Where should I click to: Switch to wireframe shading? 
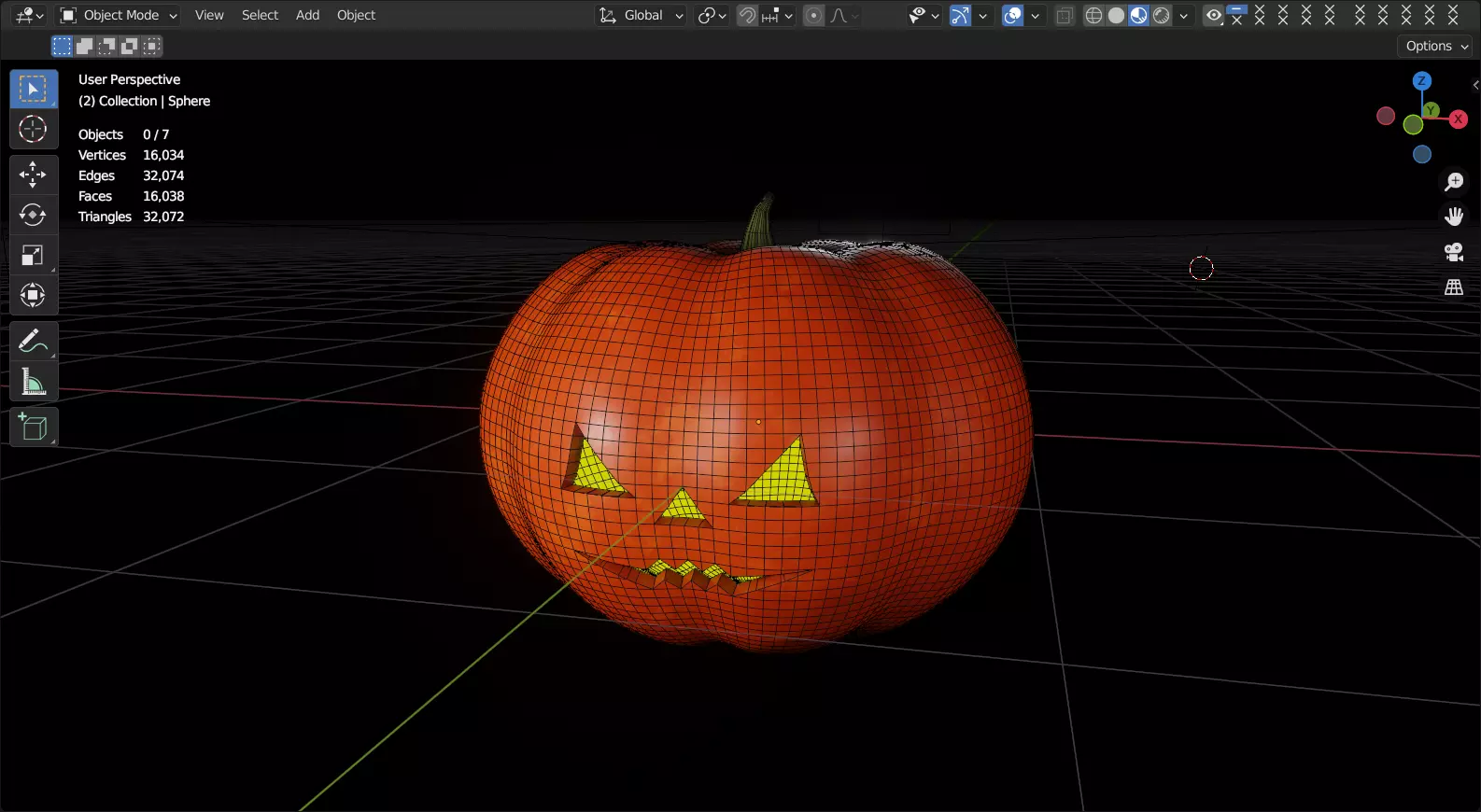click(x=1093, y=15)
